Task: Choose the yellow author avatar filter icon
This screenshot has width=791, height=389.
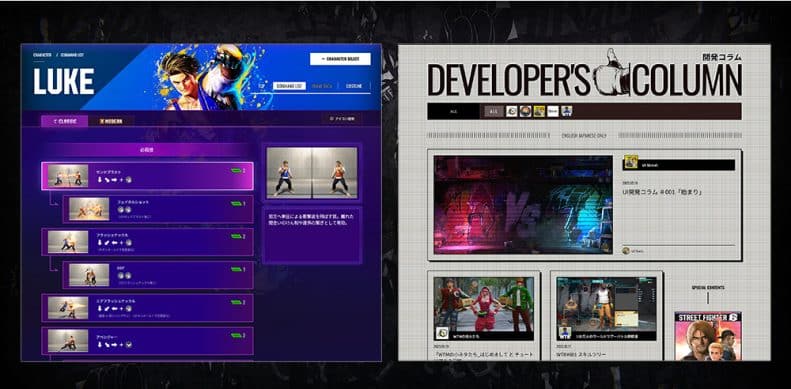Action: [x=539, y=112]
